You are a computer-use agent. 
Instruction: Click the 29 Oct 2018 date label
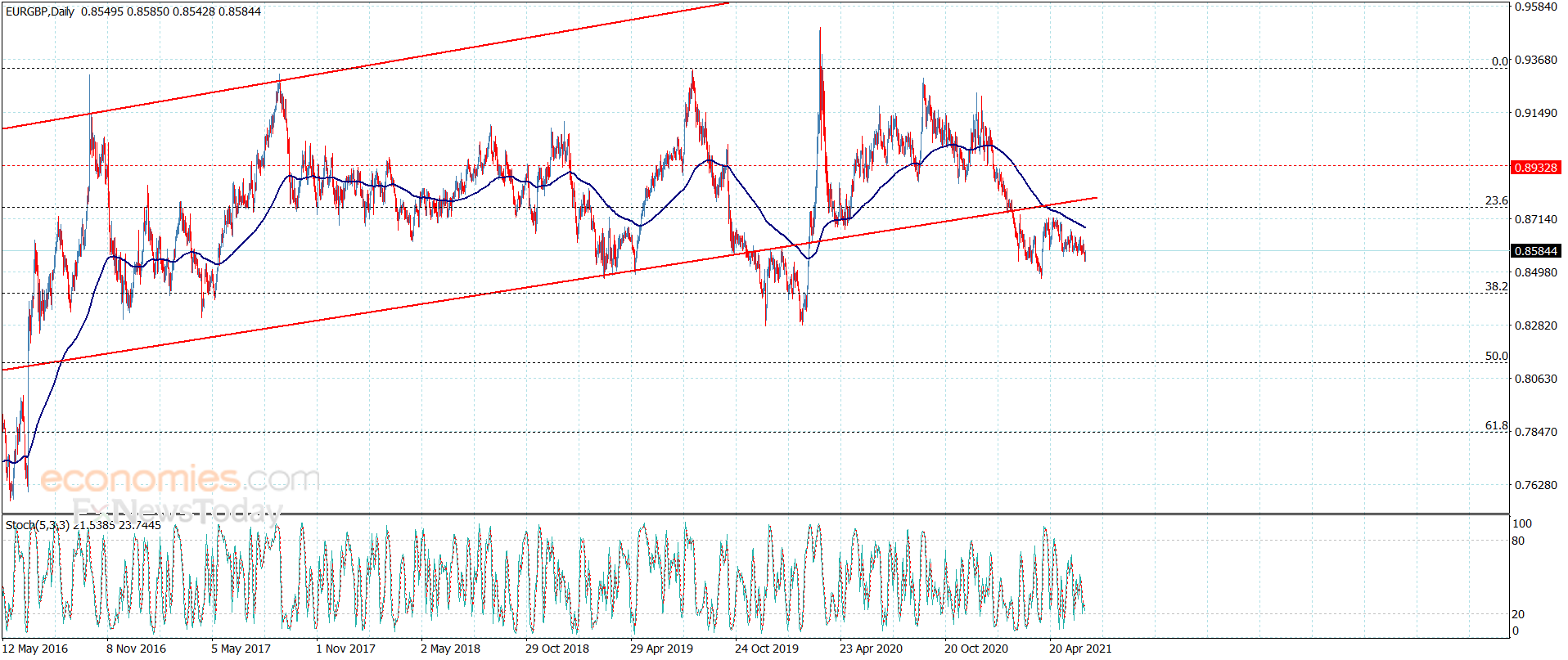(557, 649)
